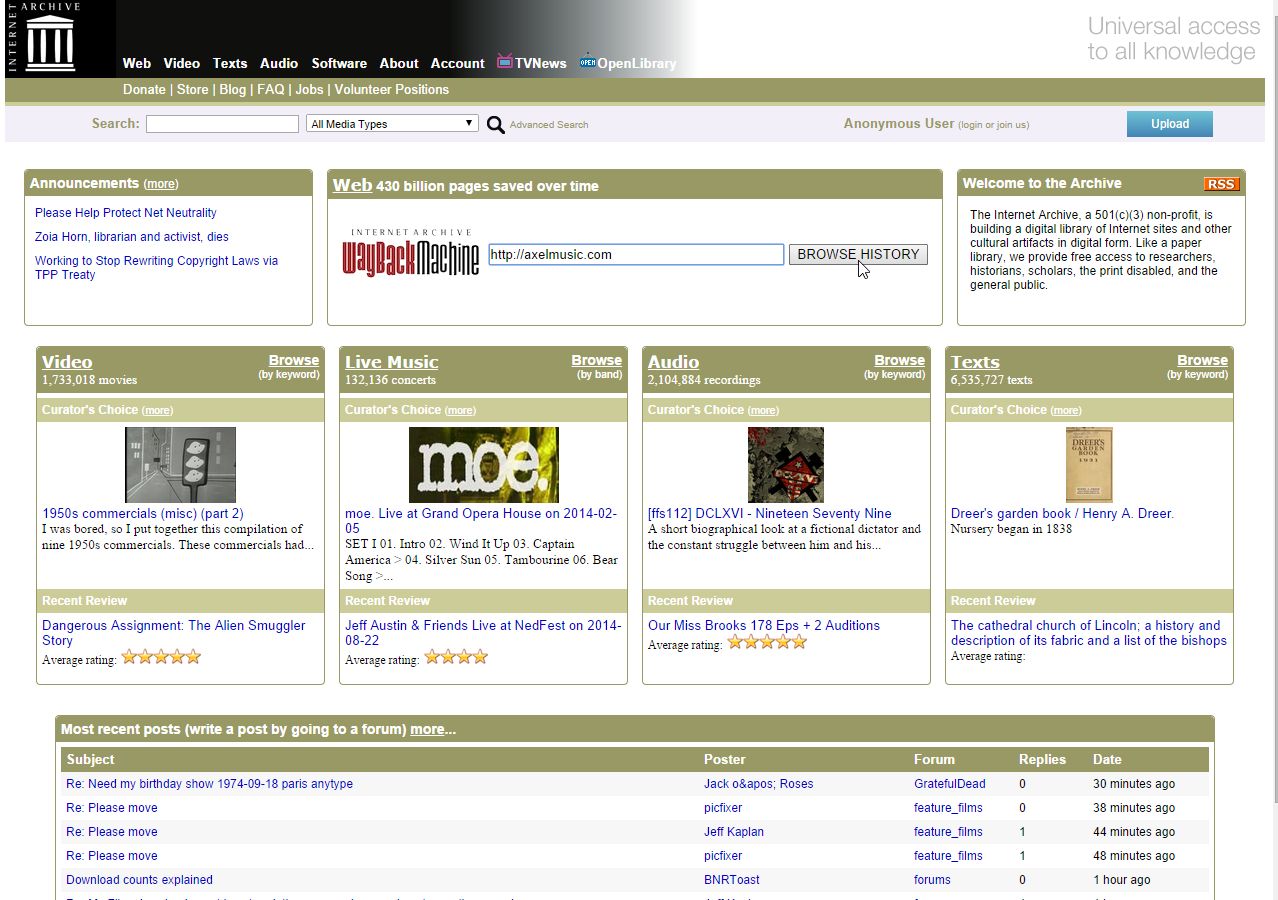Open the Video menu item
The image size is (1278, 900).
[182, 63]
